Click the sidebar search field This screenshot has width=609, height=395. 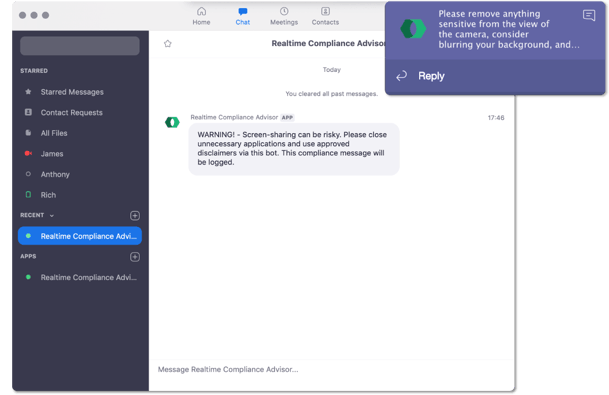point(80,46)
